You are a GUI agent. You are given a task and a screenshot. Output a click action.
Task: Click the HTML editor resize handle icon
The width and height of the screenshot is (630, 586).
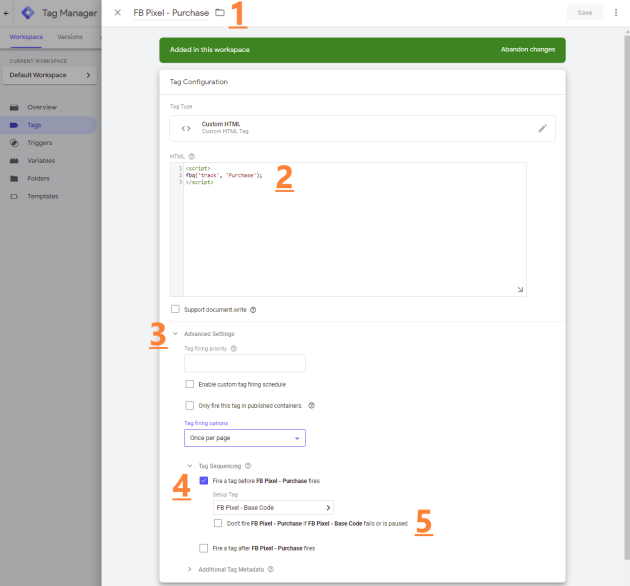520,289
